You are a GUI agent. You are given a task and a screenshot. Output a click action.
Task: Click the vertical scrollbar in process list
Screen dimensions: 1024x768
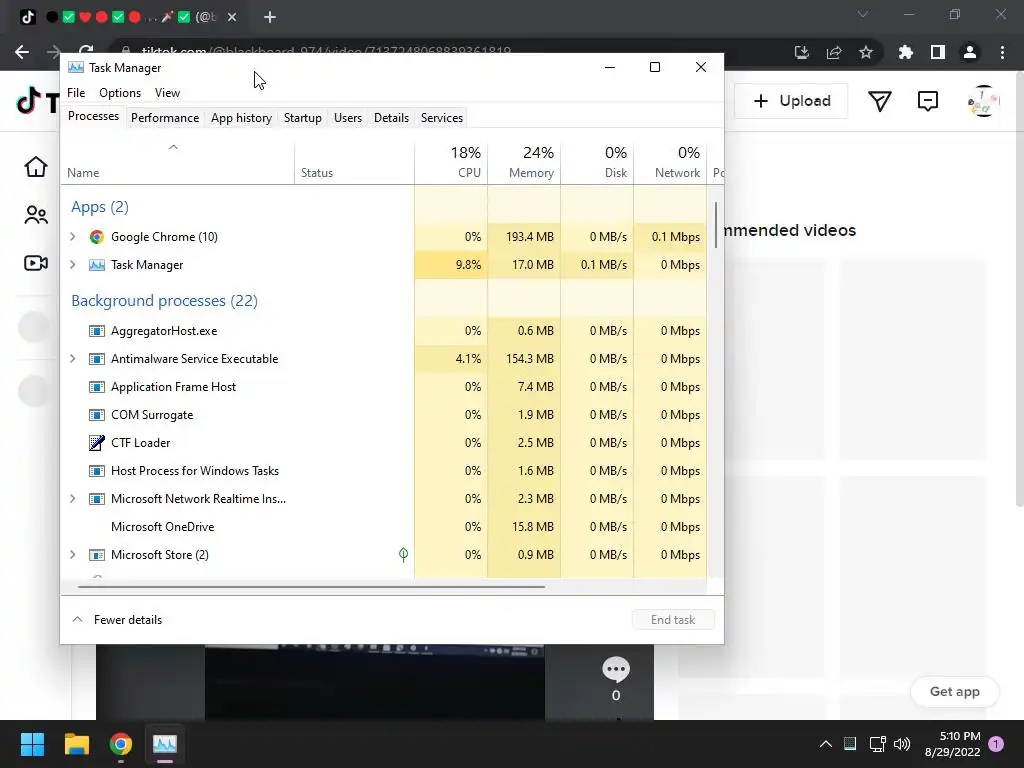[x=716, y=225]
